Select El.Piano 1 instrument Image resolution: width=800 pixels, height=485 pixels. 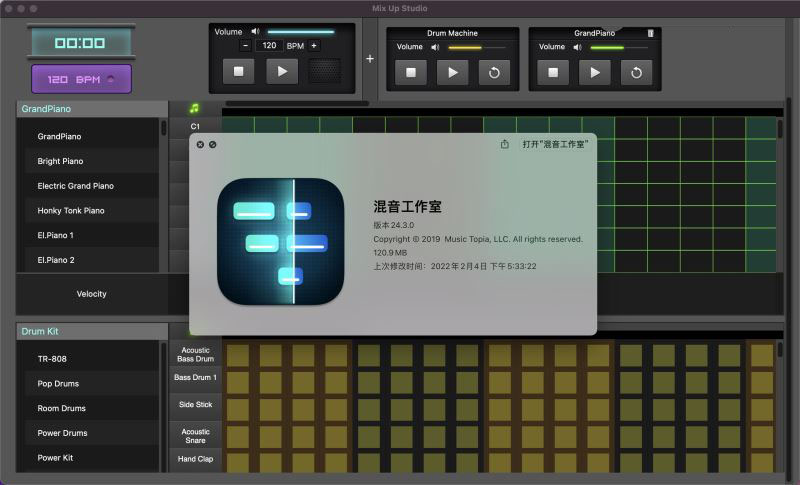[x=92, y=235]
